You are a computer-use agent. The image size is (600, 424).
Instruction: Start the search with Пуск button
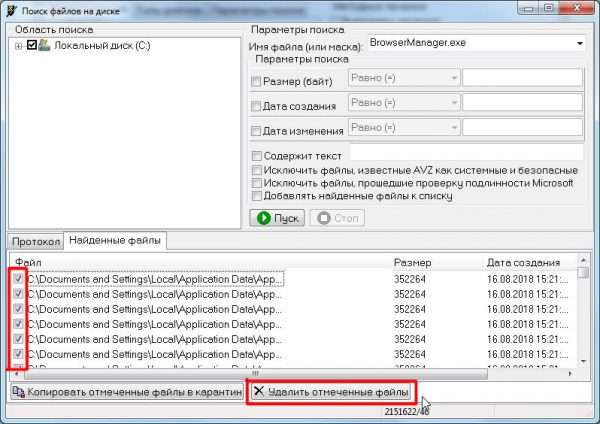277,218
